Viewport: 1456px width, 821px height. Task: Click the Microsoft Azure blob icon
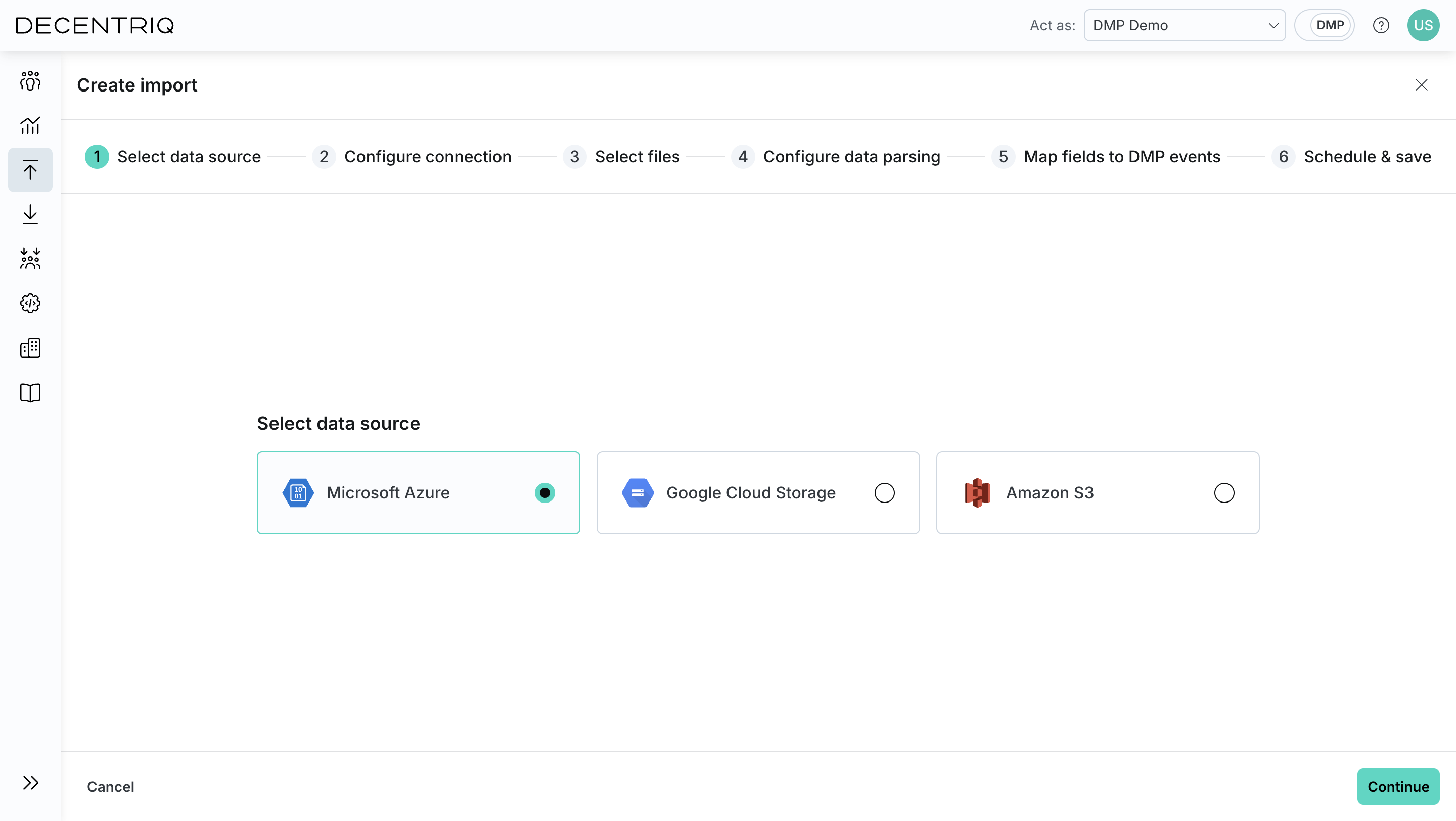tap(298, 493)
